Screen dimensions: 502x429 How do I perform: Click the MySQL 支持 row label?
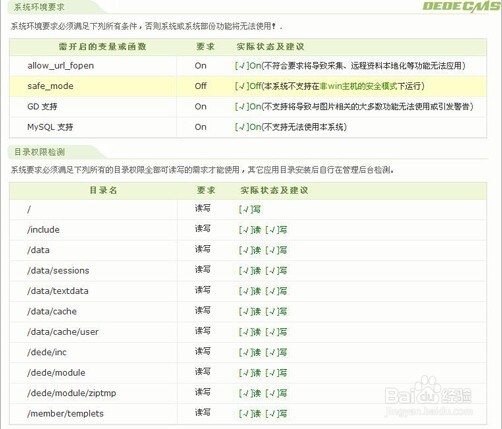pos(50,127)
